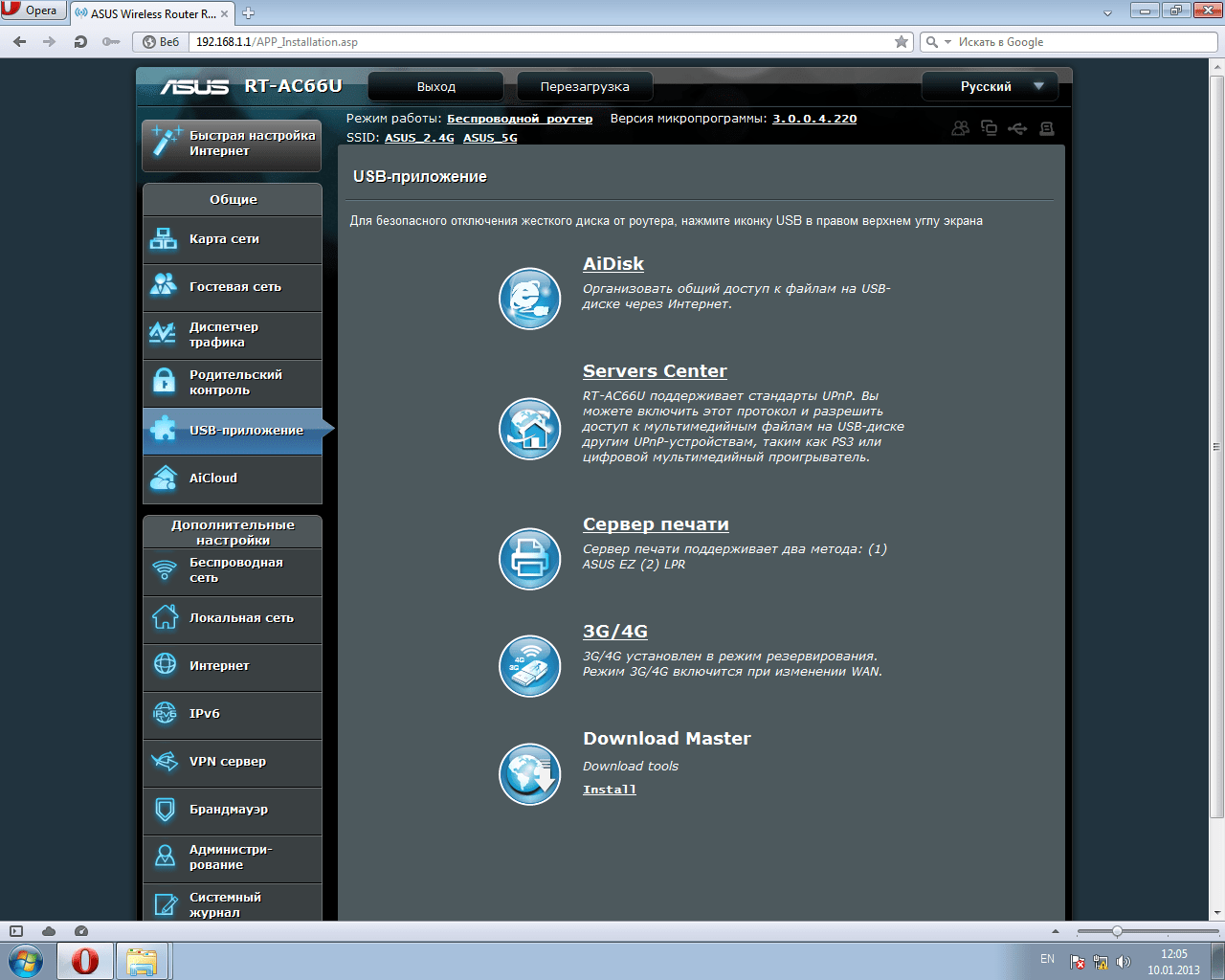Go back with the browser back arrow
This screenshot has height=980, width=1225.
[x=20, y=42]
